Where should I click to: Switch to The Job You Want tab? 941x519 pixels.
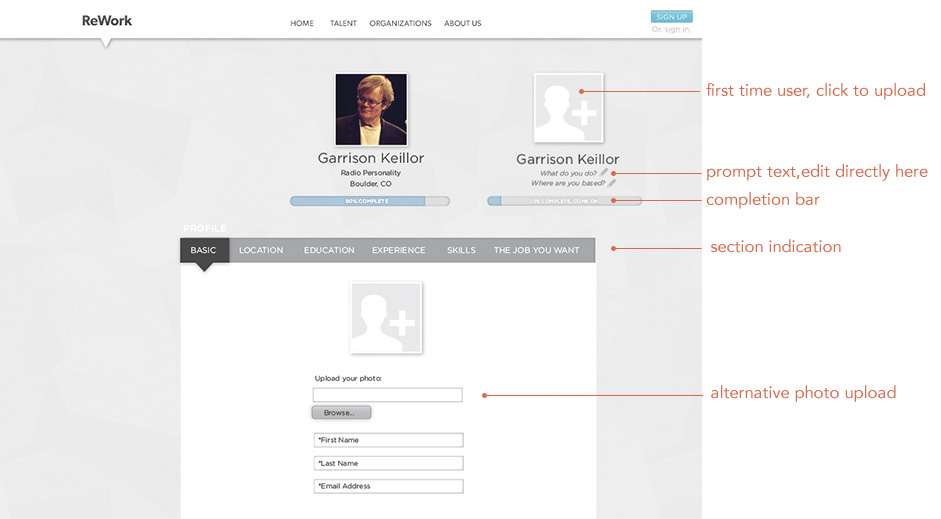[537, 250]
